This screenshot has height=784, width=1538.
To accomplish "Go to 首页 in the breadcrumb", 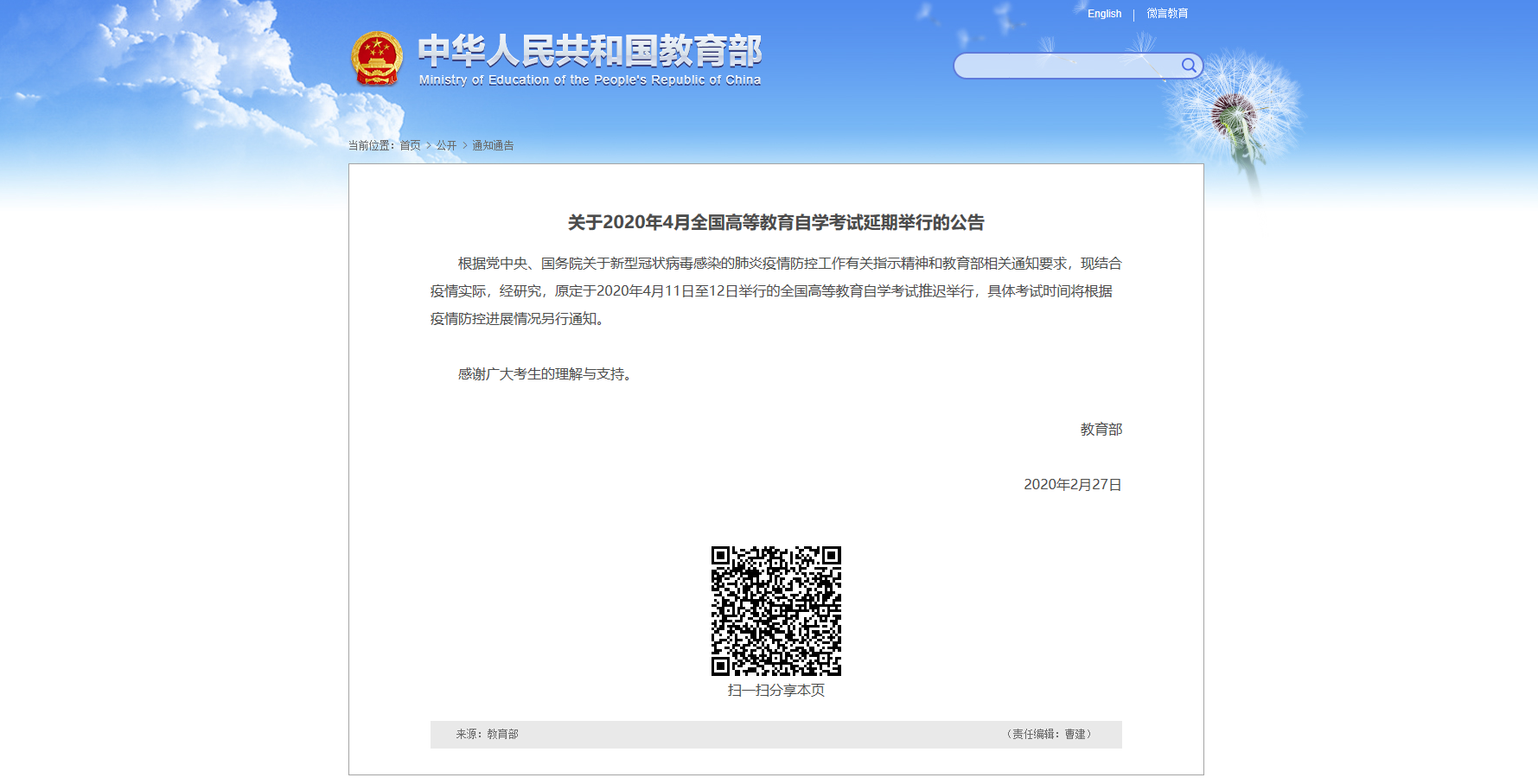I will tap(410, 145).
